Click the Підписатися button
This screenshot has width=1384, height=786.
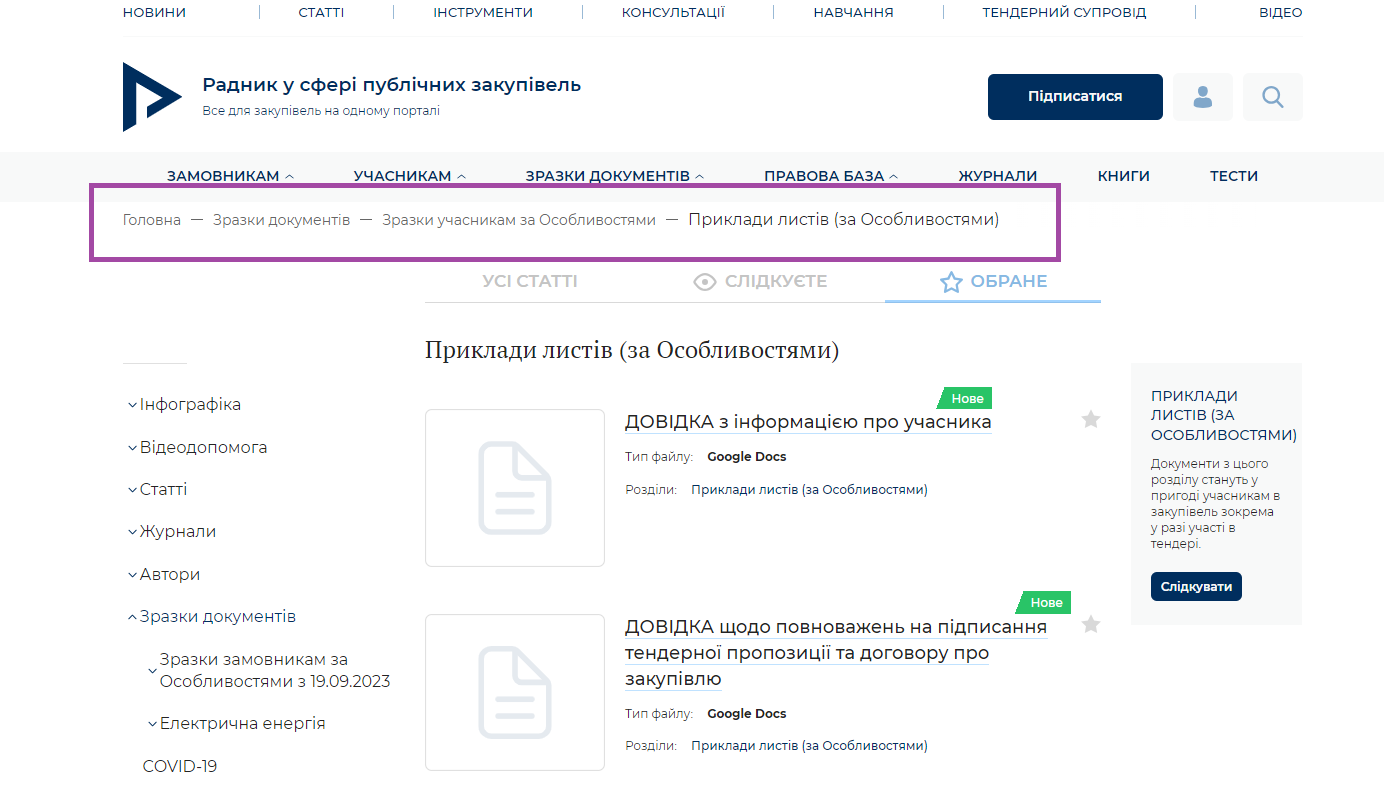point(1075,97)
